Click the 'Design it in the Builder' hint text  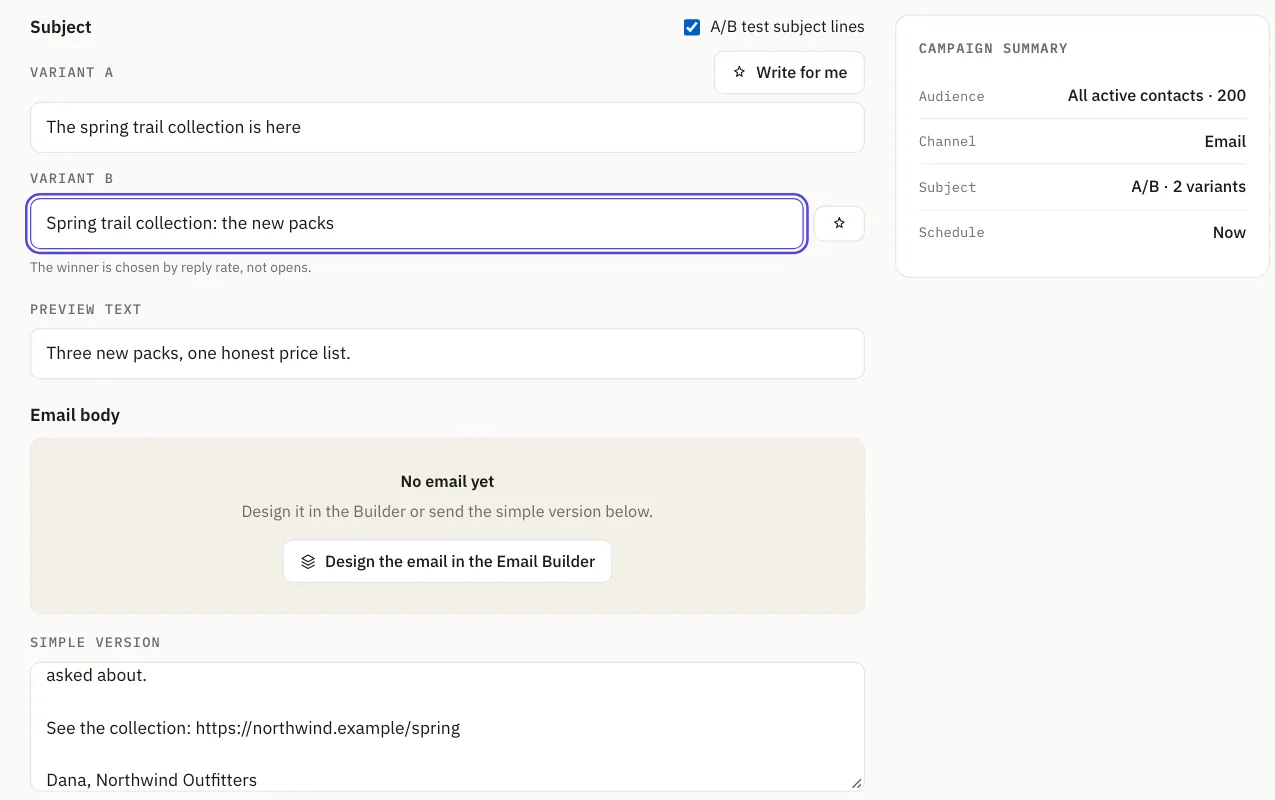(447, 511)
